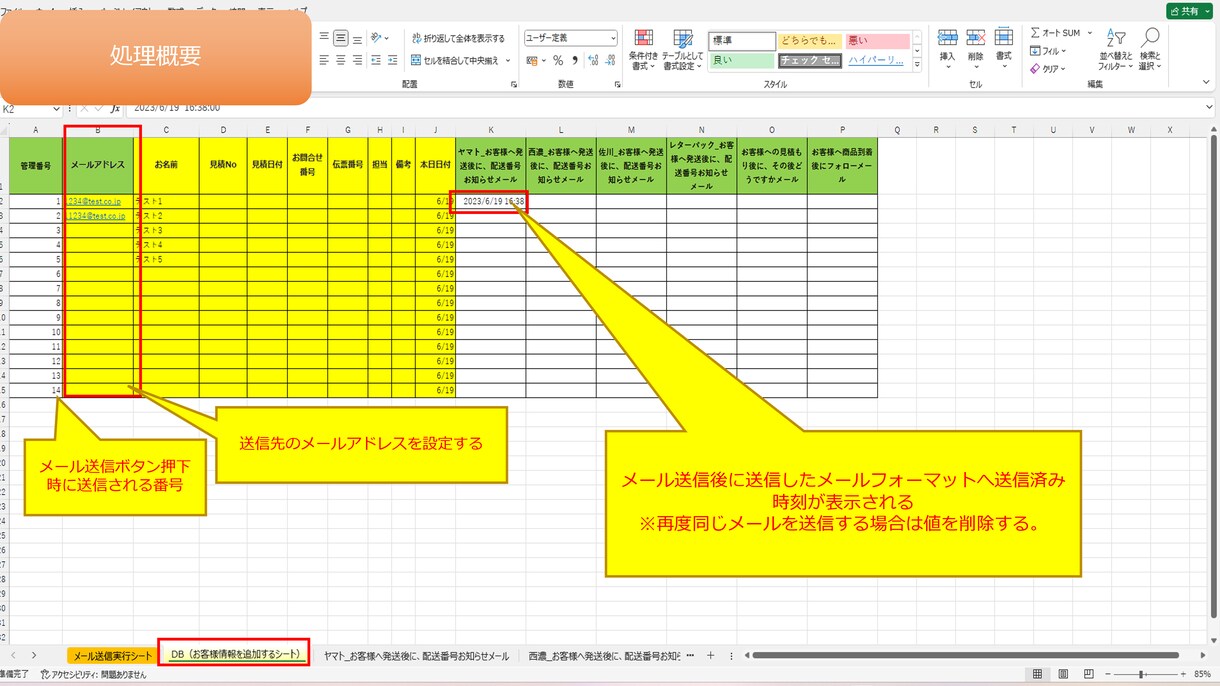Select cell containing 2023/6/19 16:38
The image size is (1220, 686).
pyautogui.click(x=491, y=201)
